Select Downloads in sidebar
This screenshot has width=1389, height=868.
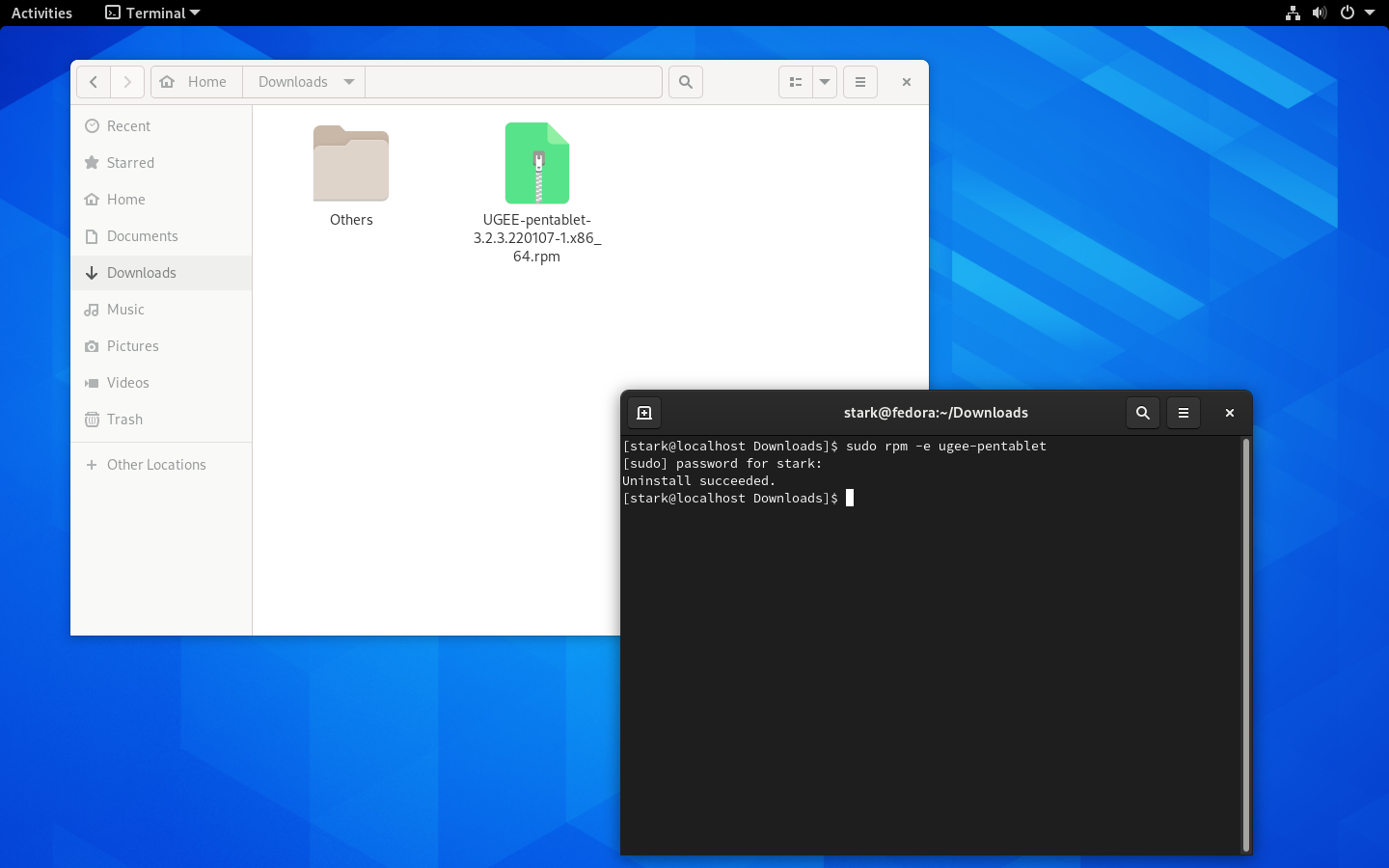point(161,273)
